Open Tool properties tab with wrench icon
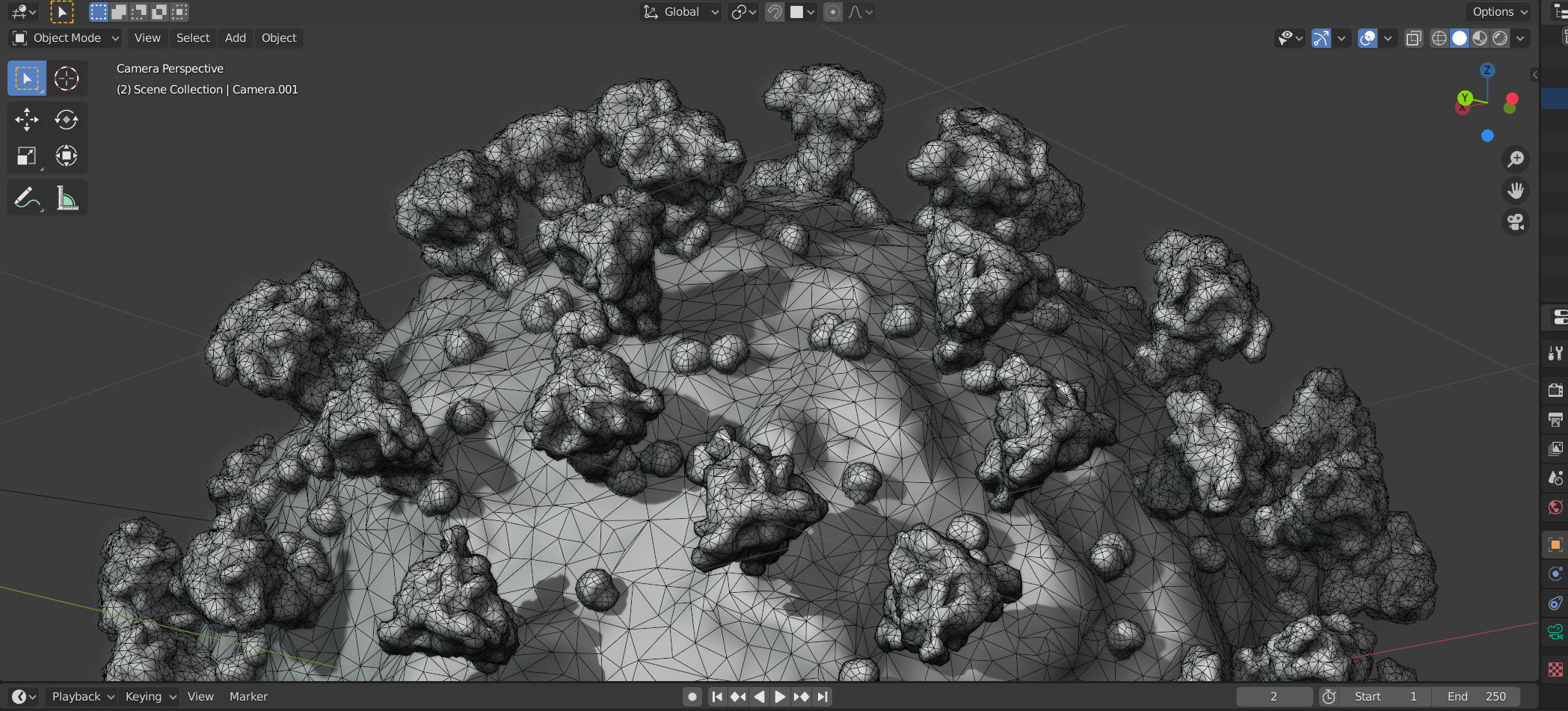The width and height of the screenshot is (1568, 711). click(1555, 353)
